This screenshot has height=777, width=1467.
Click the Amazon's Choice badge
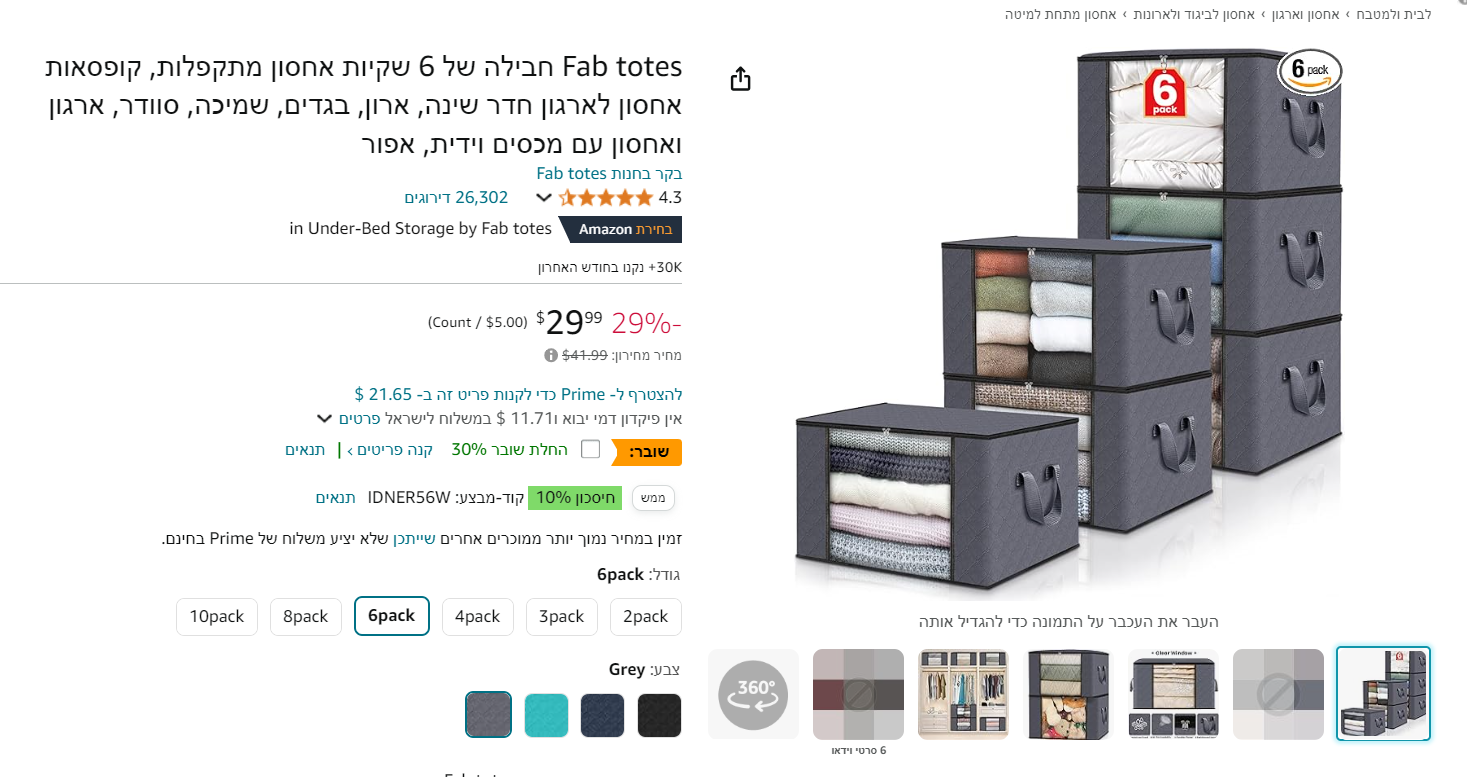[x=620, y=229]
